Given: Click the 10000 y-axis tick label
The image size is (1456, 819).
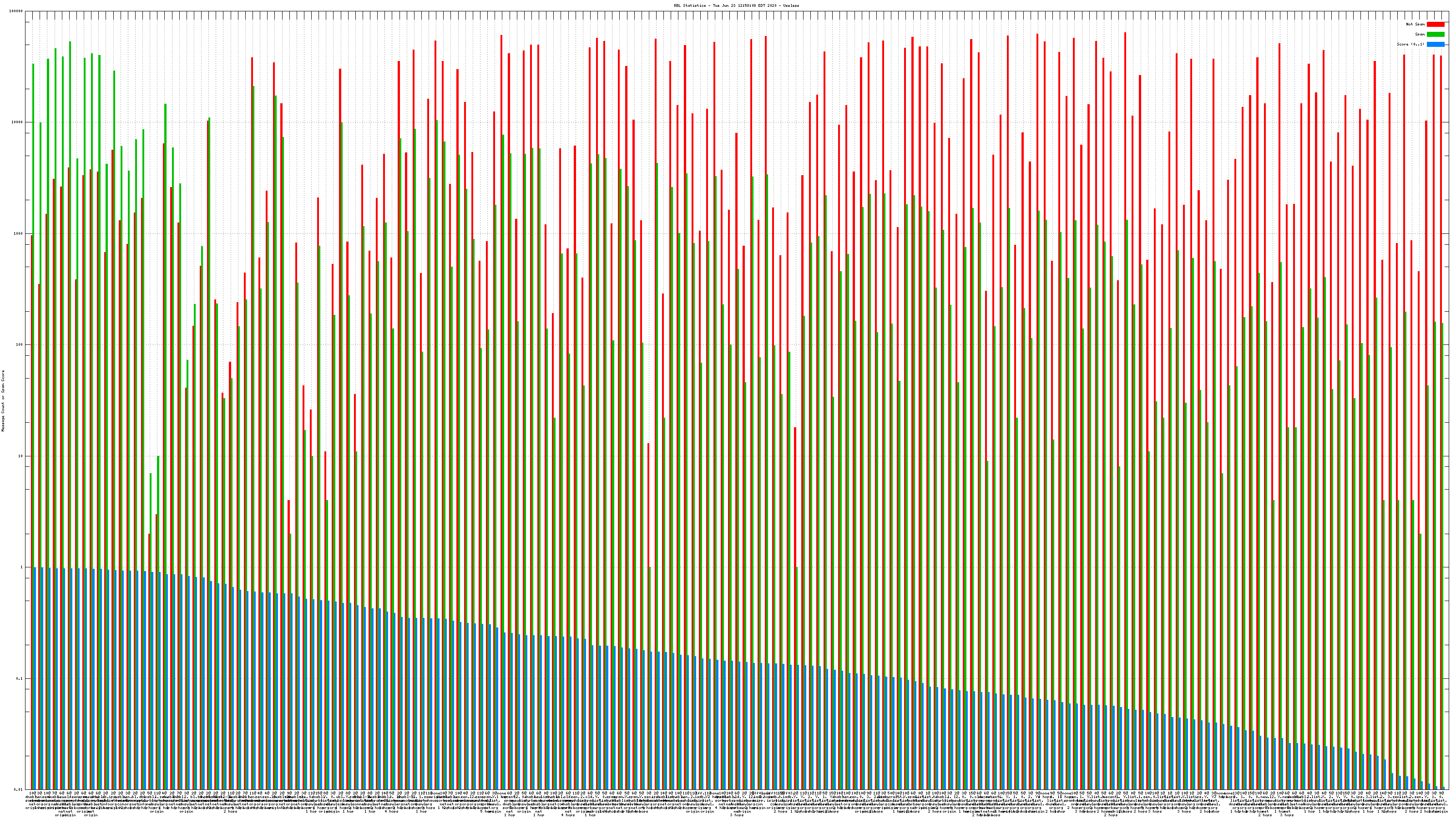Looking at the screenshot, I should [x=18, y=123].
